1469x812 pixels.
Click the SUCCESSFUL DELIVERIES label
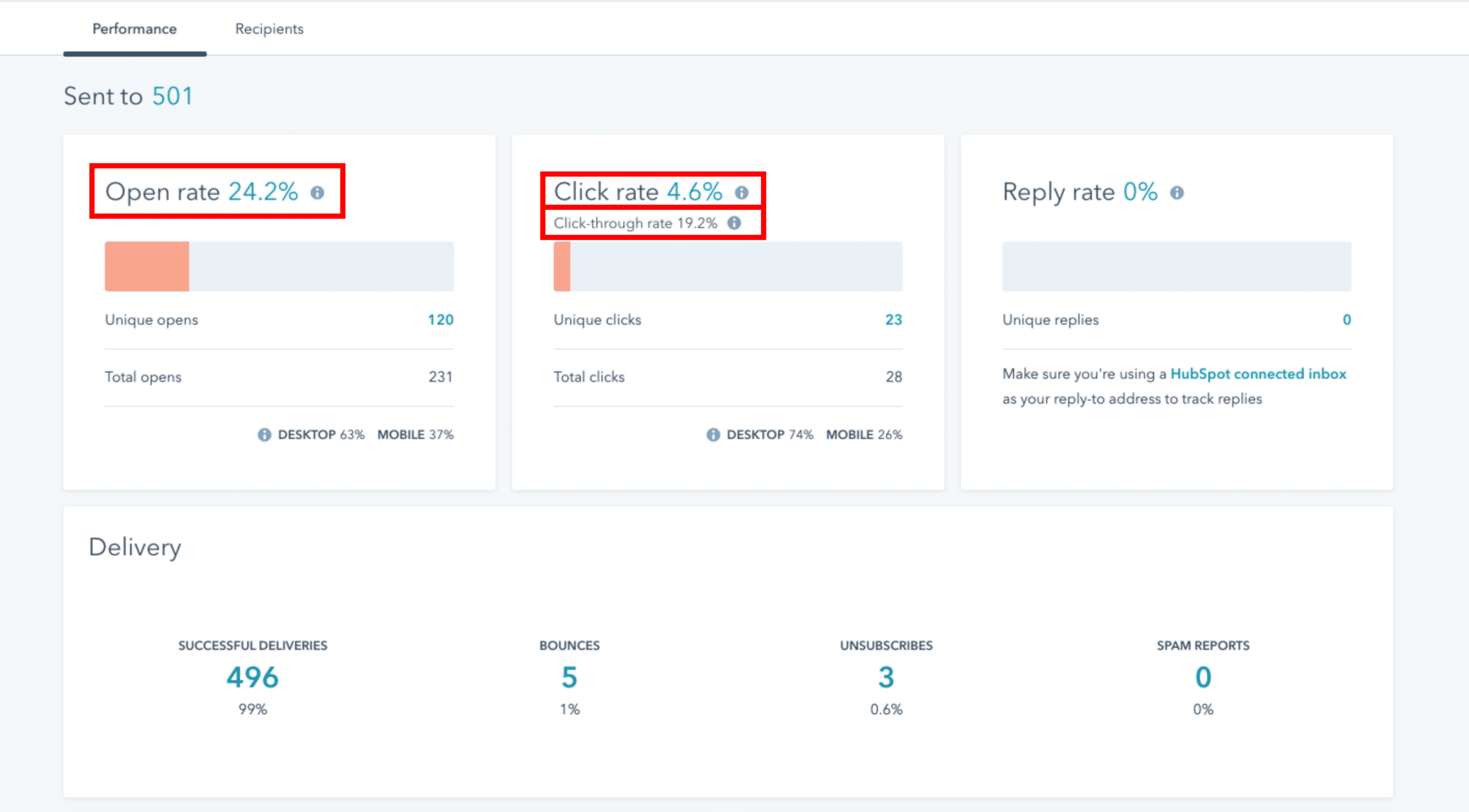(252, 646)
